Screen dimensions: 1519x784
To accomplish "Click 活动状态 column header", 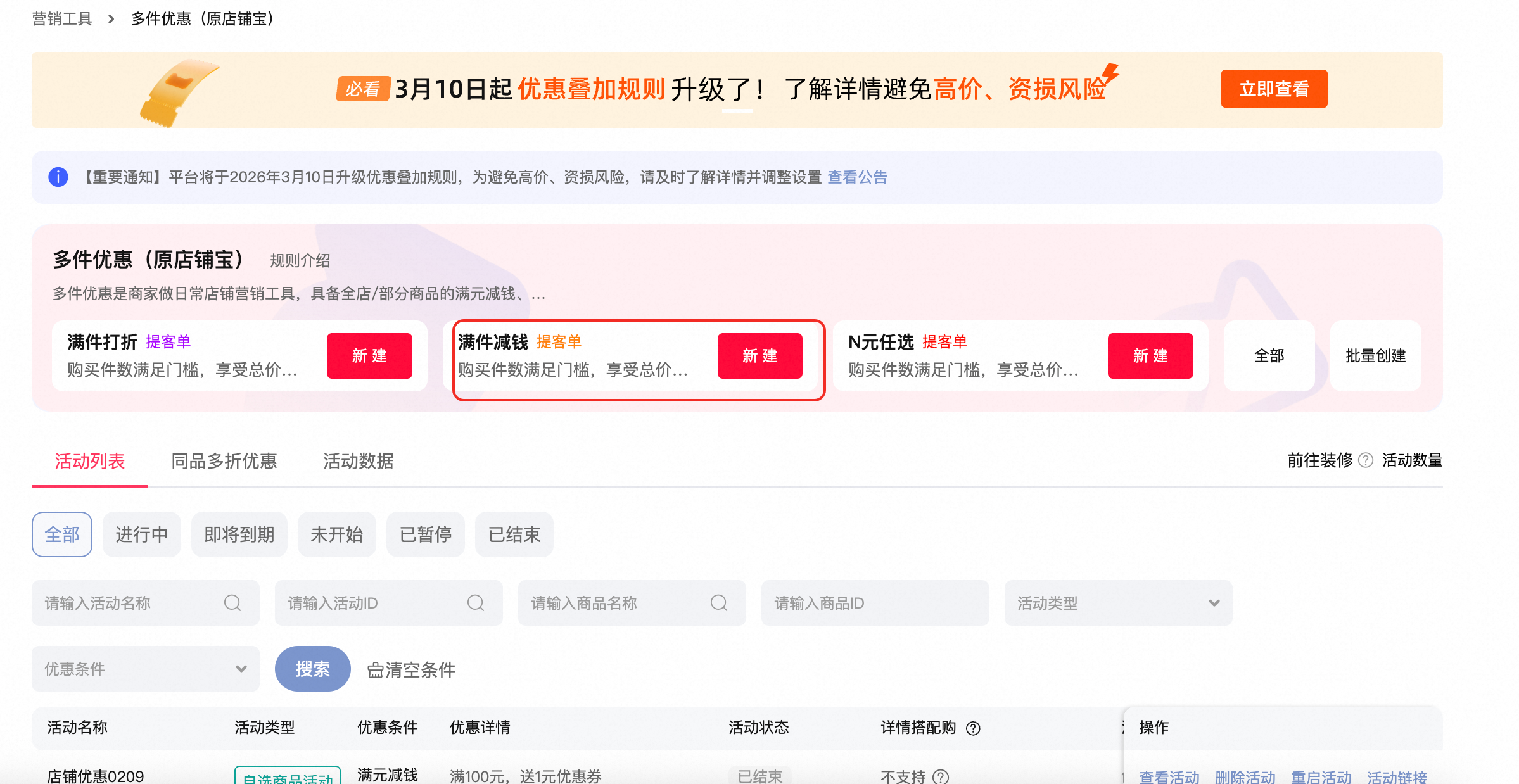I will point(759,728).
